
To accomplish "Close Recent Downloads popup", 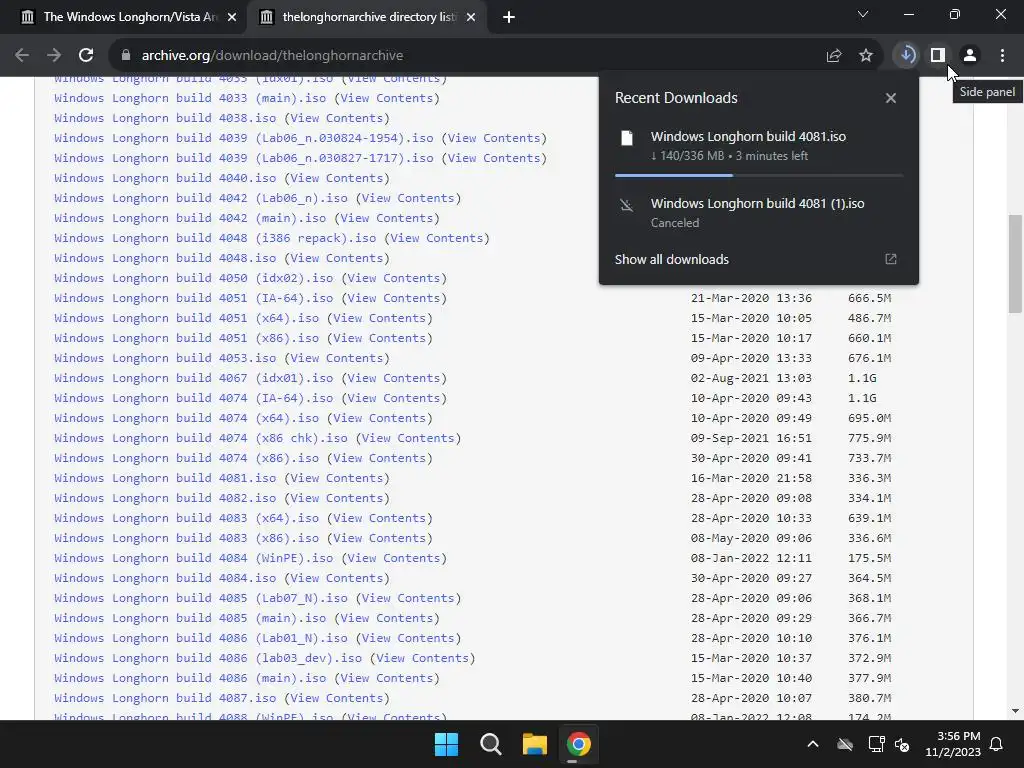I will (891, 98).
